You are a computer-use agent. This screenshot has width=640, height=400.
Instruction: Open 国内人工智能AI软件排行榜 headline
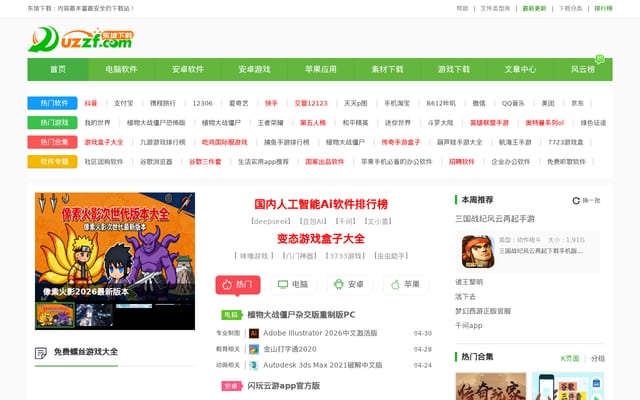(x=321, y=204)
